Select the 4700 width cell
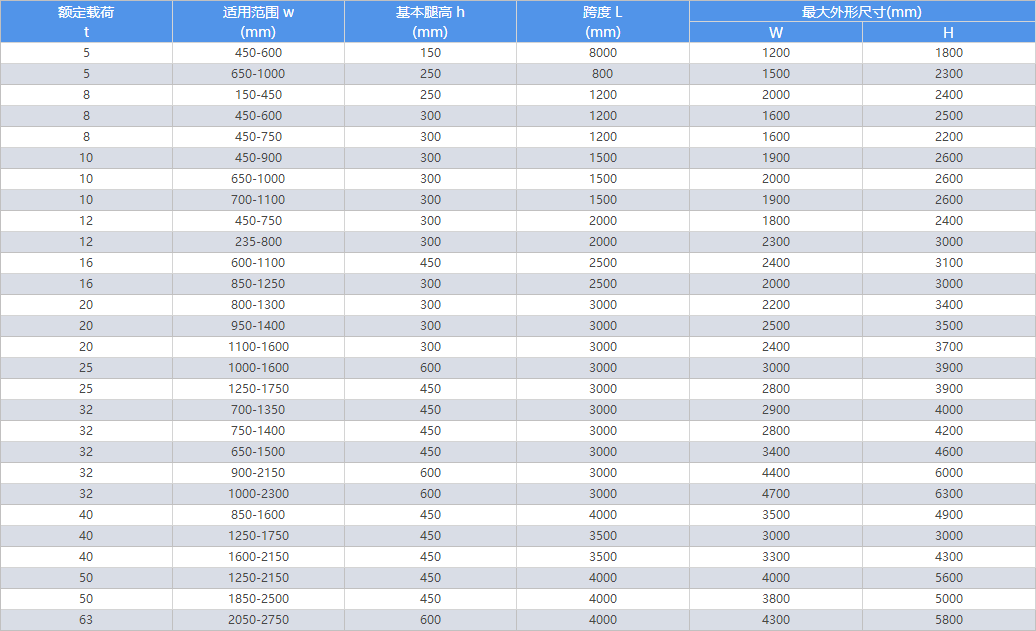This screenshot has width=1036, height=631. [x=776, y=494]
